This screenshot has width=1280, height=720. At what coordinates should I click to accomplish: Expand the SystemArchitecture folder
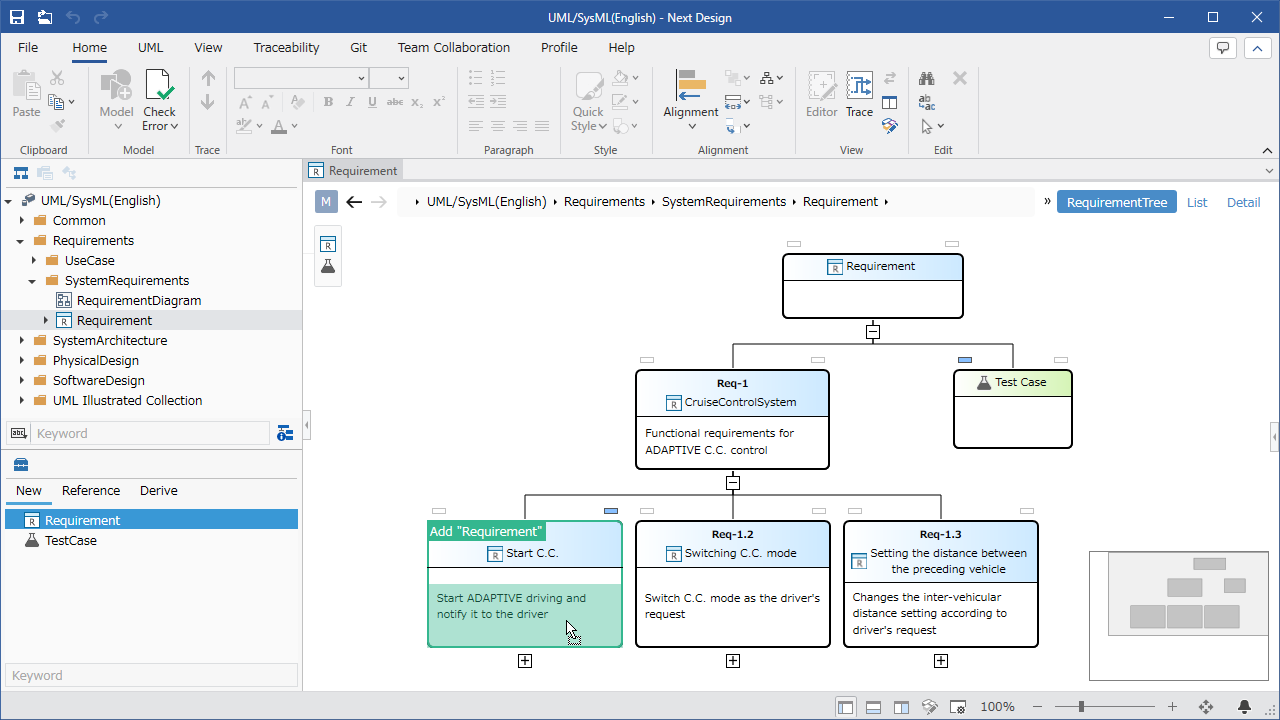click(21, 340)
